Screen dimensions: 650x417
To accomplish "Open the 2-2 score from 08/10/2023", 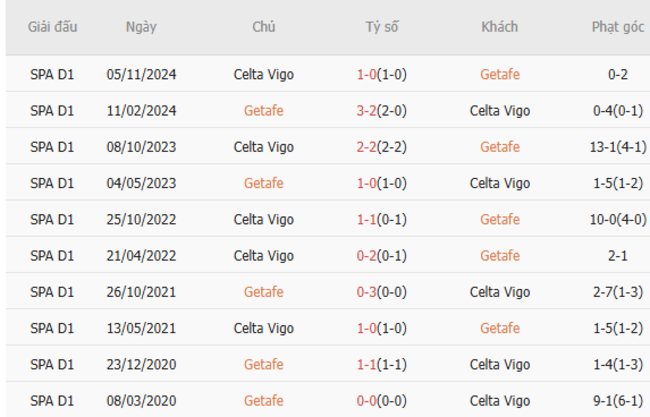I will click(368, 147).
